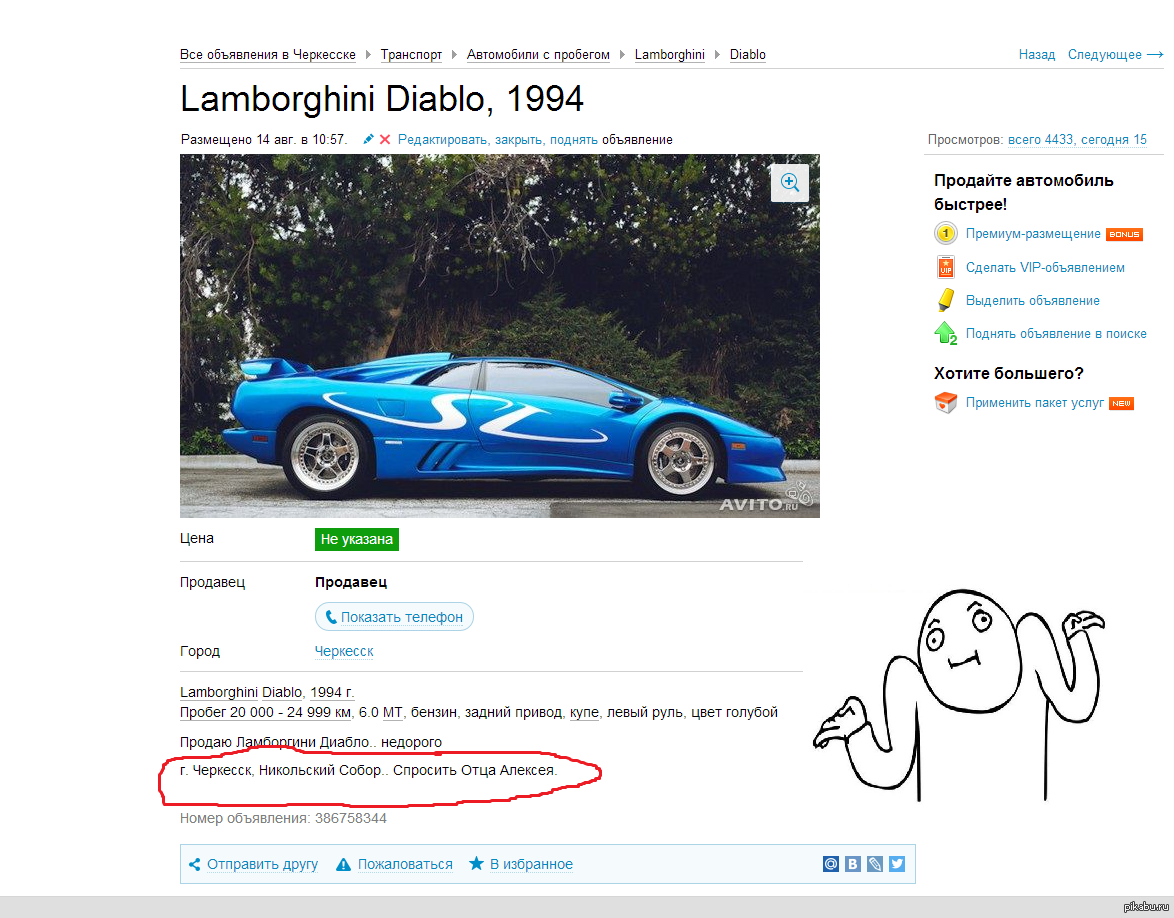Viewport: 1174px width, 918px height.
Task: Click Премиум-размещение link
Action: pyautogui.click(x=1033, y=234)
